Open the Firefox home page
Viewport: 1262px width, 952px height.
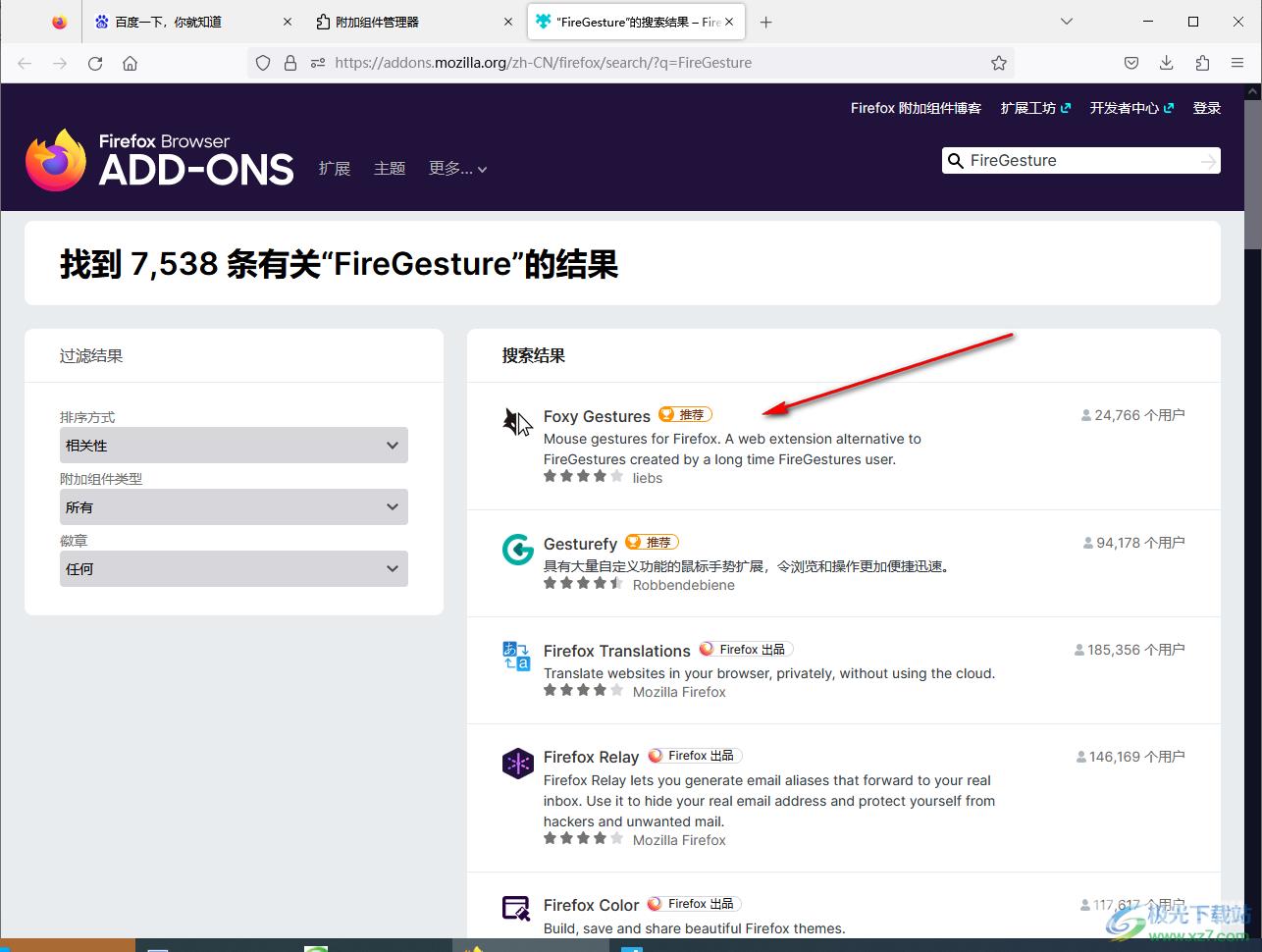130,63
